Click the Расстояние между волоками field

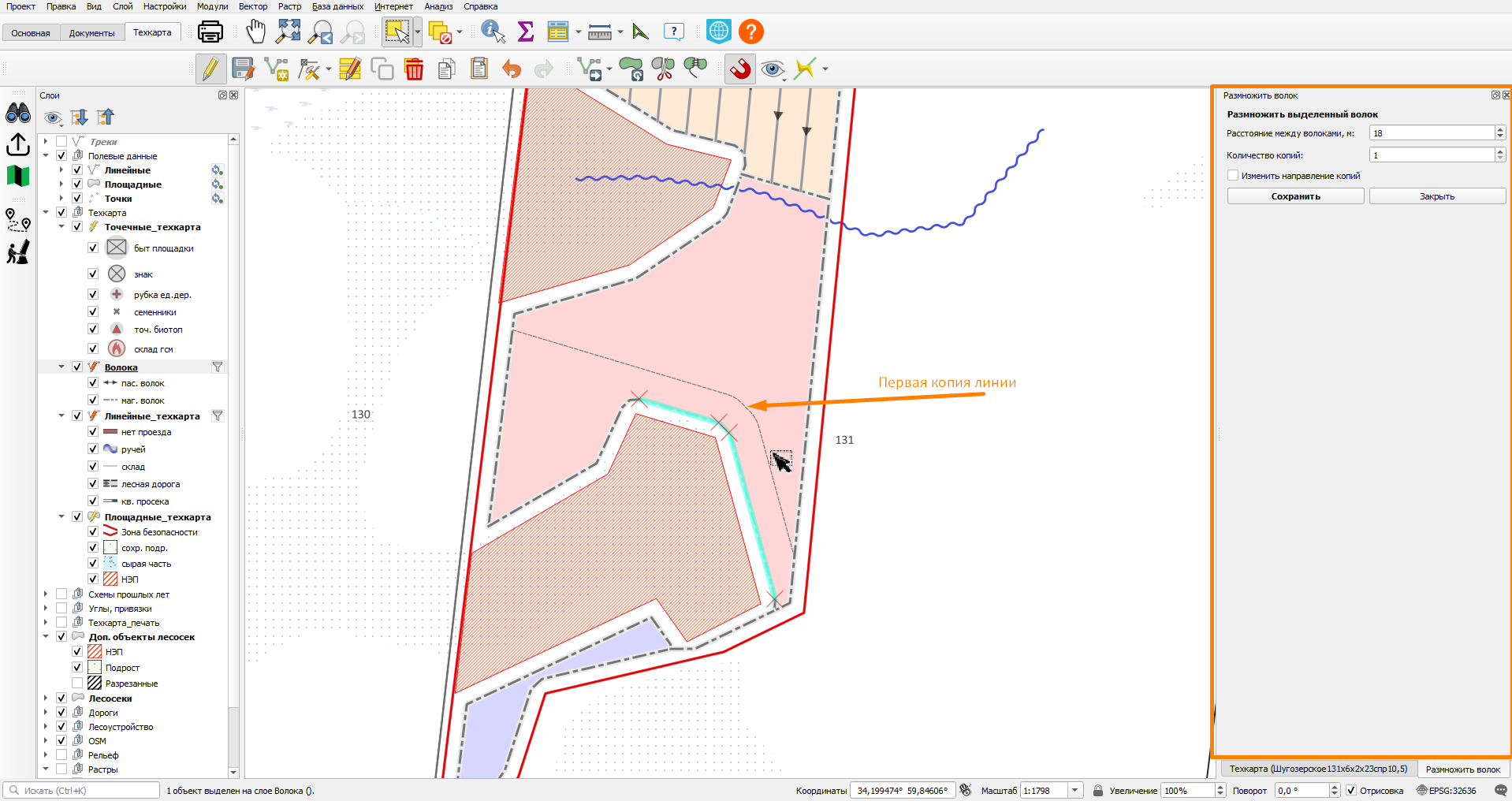[x=1432, y=133]
